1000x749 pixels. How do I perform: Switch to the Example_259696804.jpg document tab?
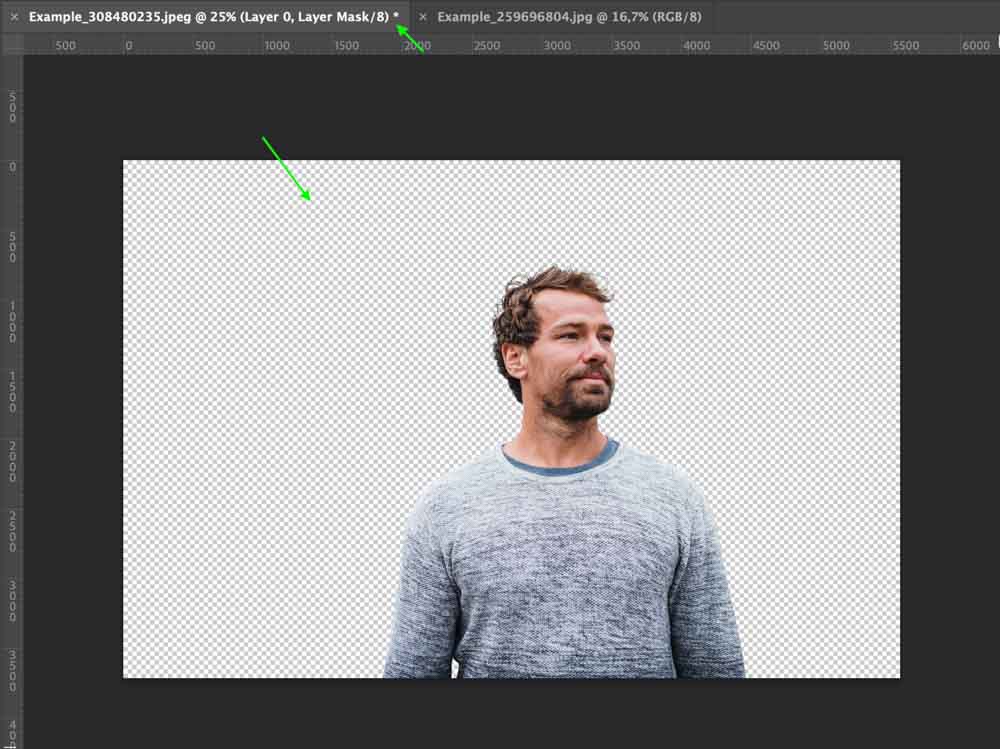point(568,17)
